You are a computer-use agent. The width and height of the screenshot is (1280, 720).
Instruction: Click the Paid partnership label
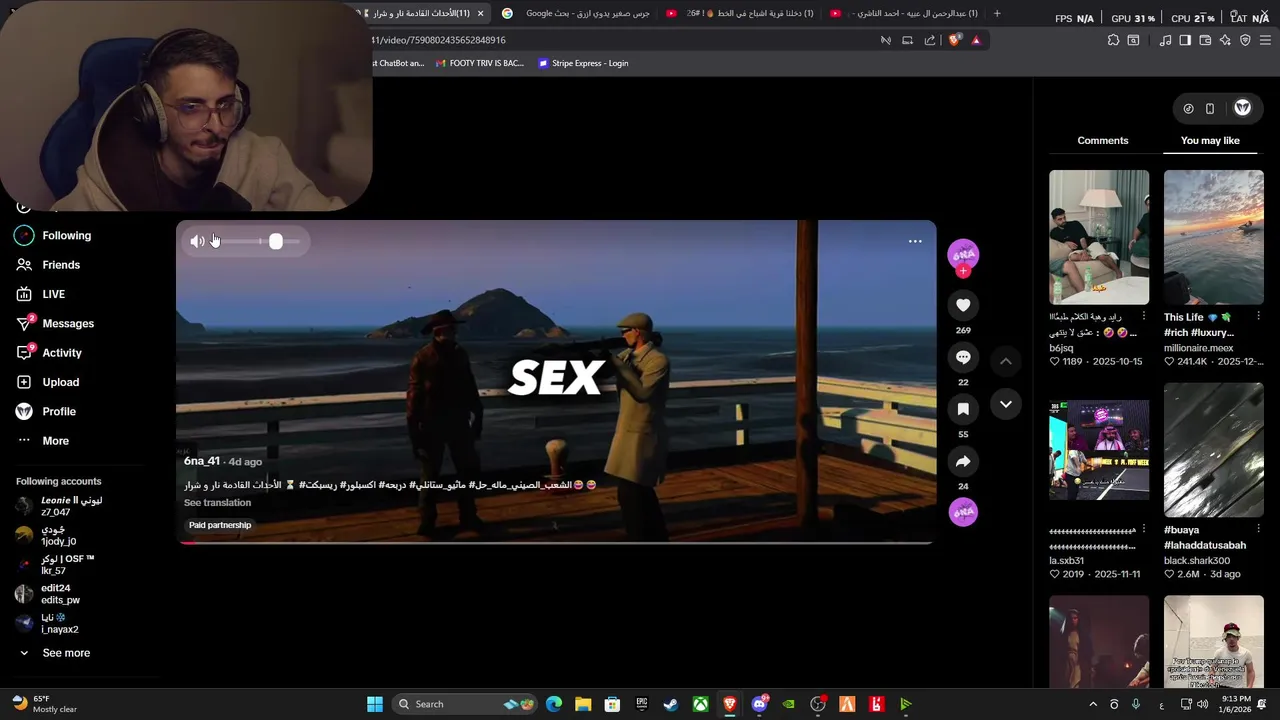click(220, 525)
